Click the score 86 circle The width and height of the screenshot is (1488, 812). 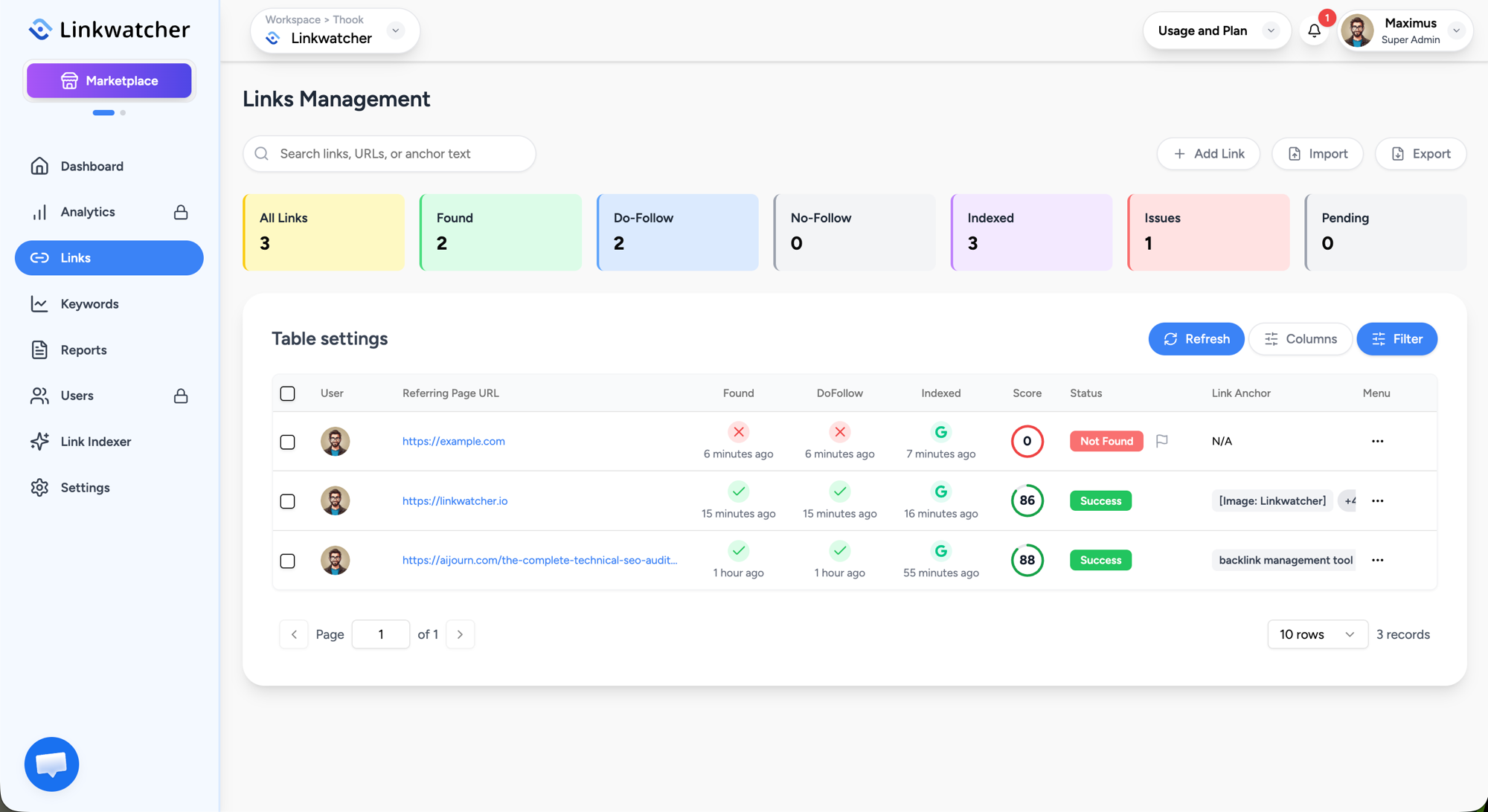[1027, 500]
